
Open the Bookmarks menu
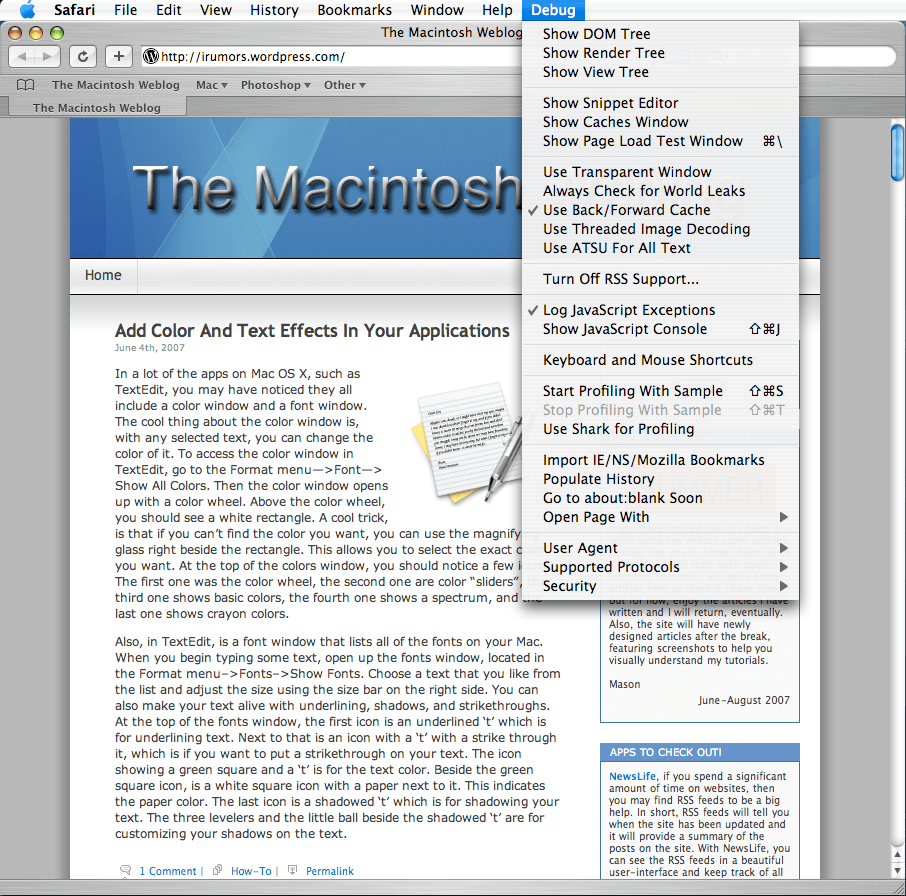(x=354, y=10)
